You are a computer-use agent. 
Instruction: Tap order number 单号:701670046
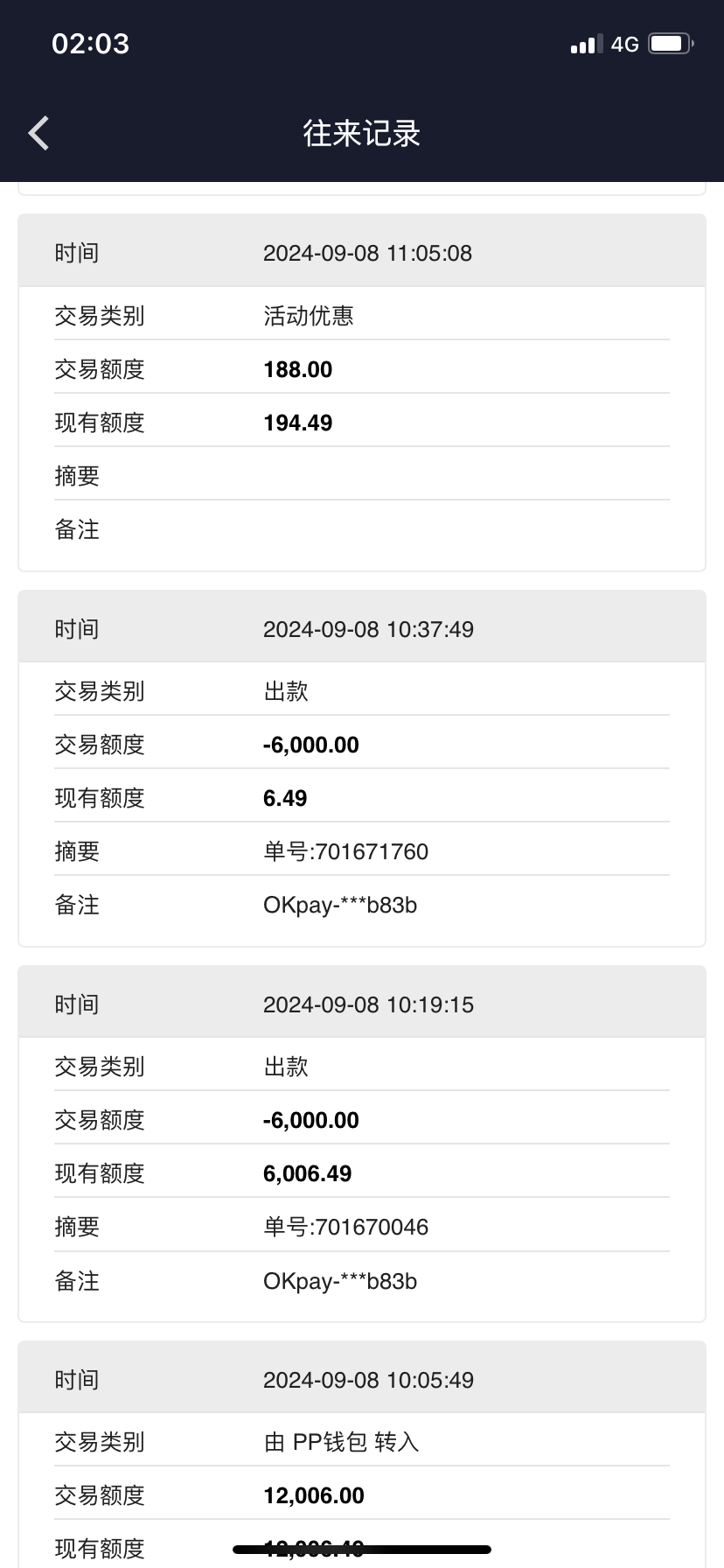point(345,1227)
